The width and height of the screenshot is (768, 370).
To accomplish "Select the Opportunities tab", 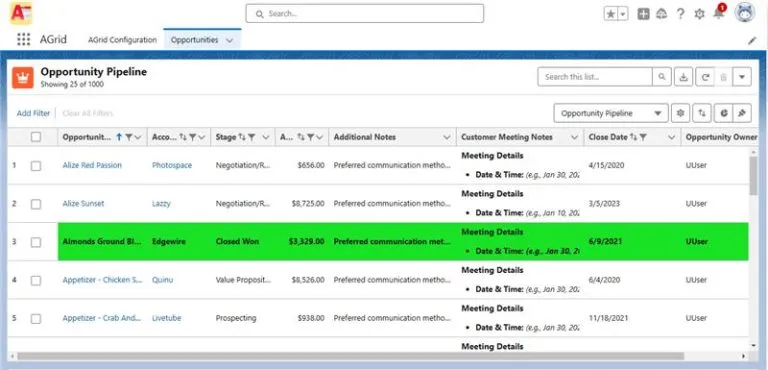I will [x=194, y=40].
